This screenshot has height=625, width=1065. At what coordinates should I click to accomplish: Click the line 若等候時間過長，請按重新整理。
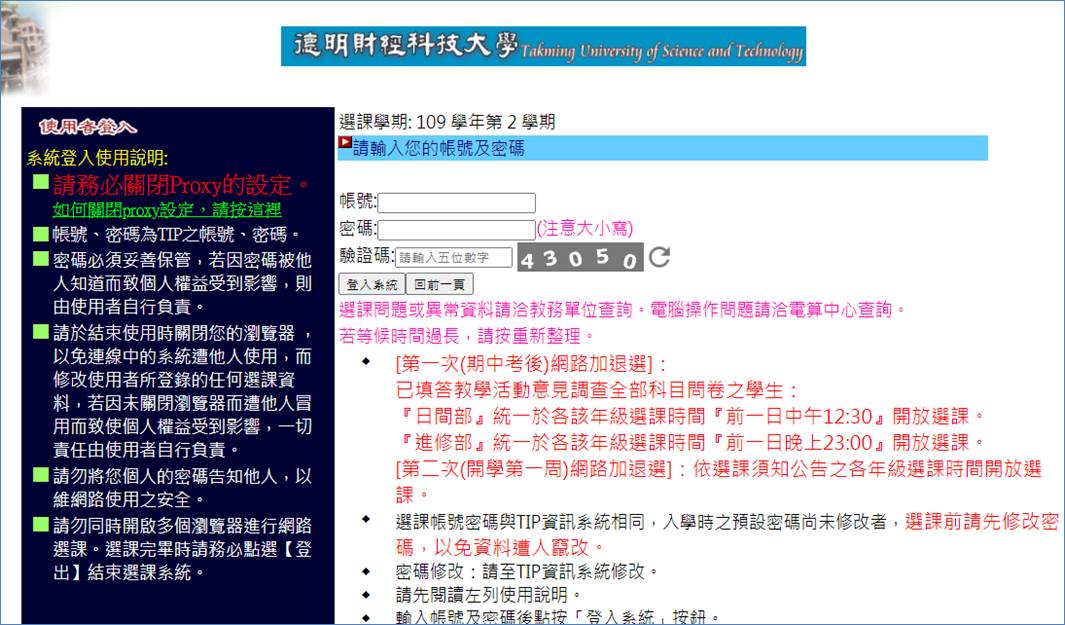[x=467, y=336]
